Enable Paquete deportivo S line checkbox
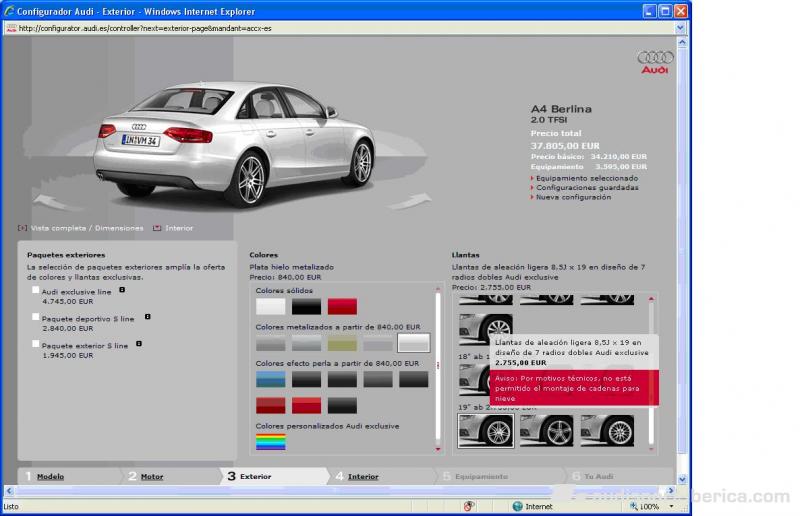This screenshot has width=800, height=516. click(x=35, y=317)
